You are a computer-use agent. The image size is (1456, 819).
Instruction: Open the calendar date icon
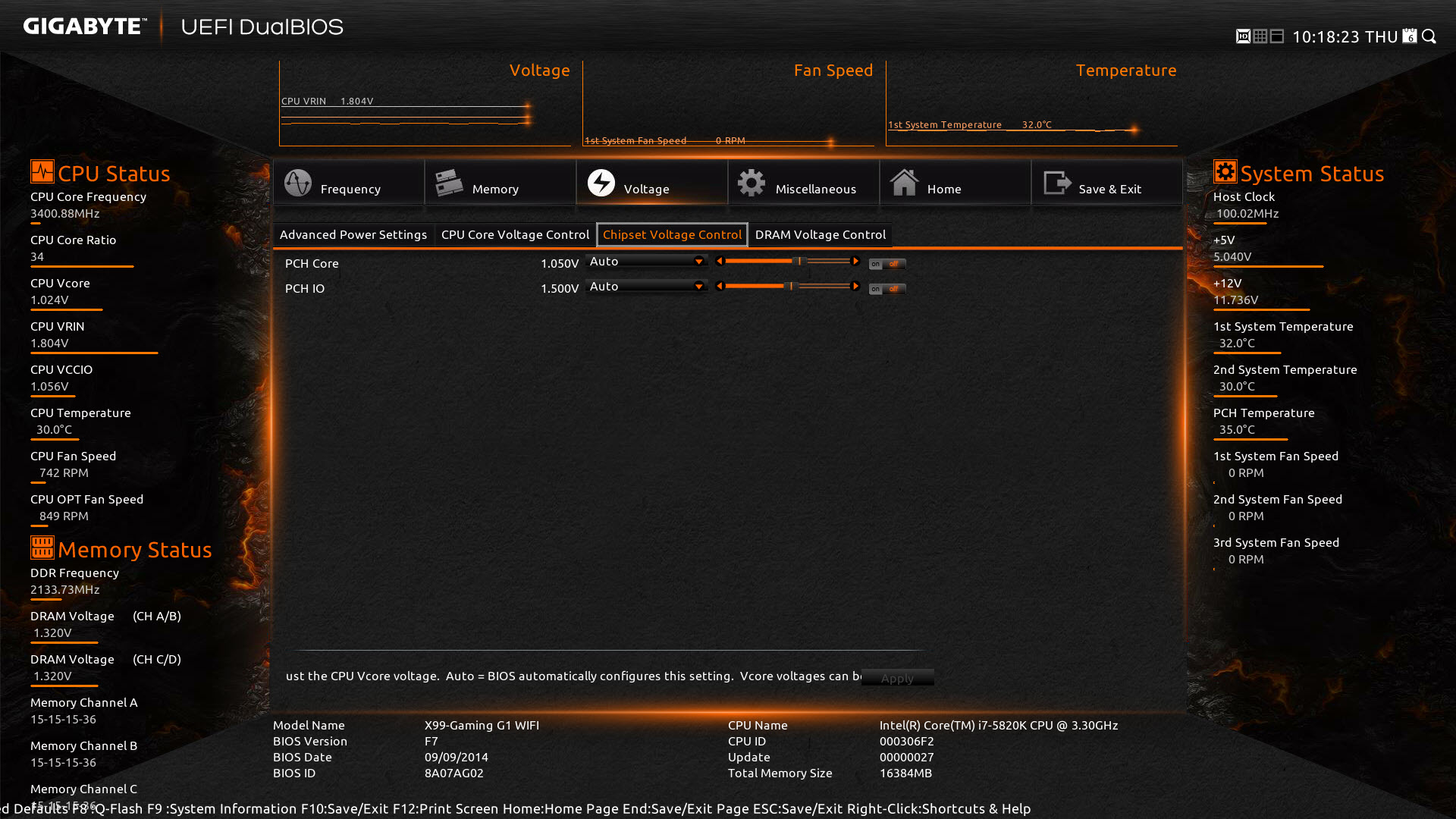(x=1410, y=36)
